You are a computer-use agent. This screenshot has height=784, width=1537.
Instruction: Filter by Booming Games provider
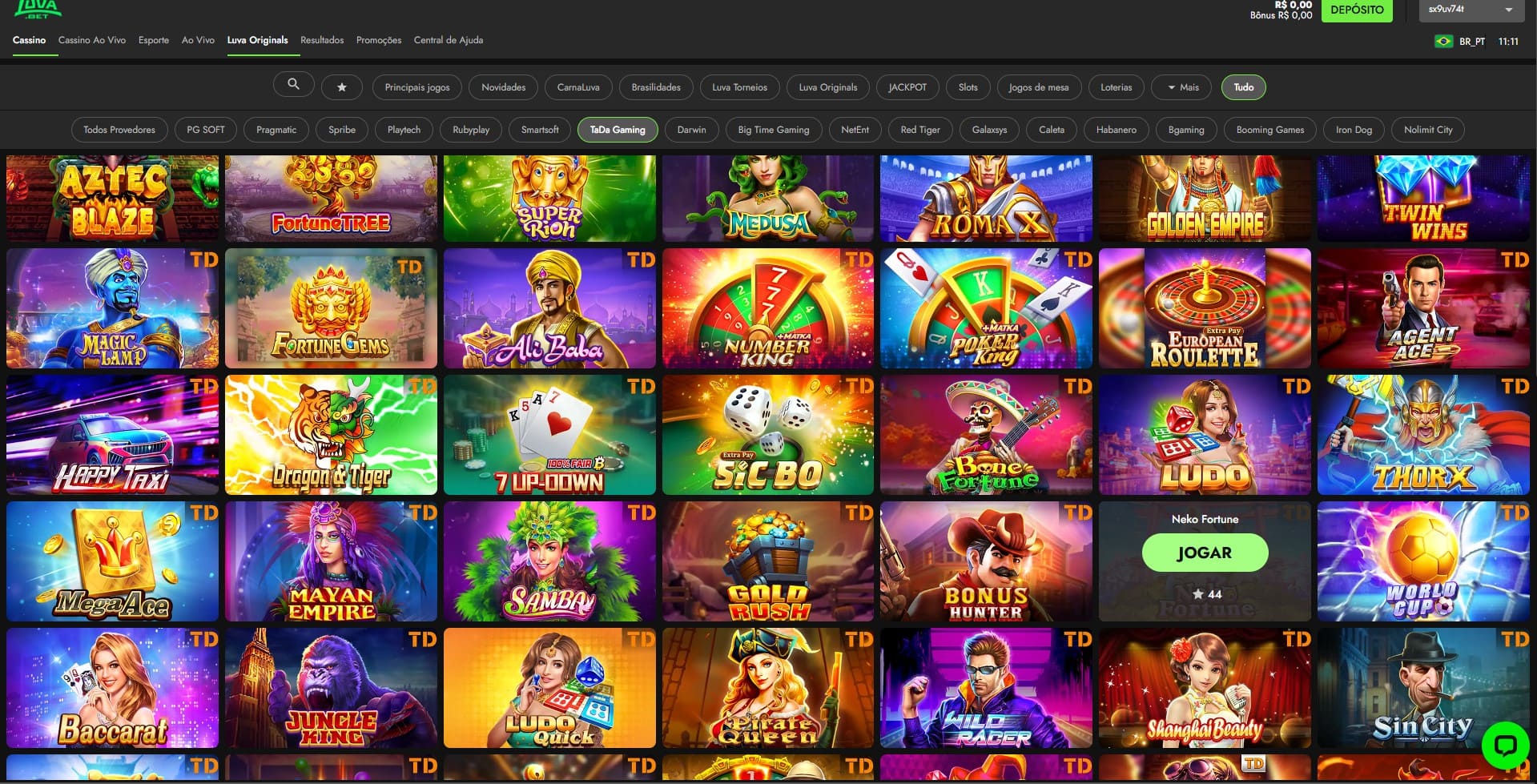pos(1270,130)
